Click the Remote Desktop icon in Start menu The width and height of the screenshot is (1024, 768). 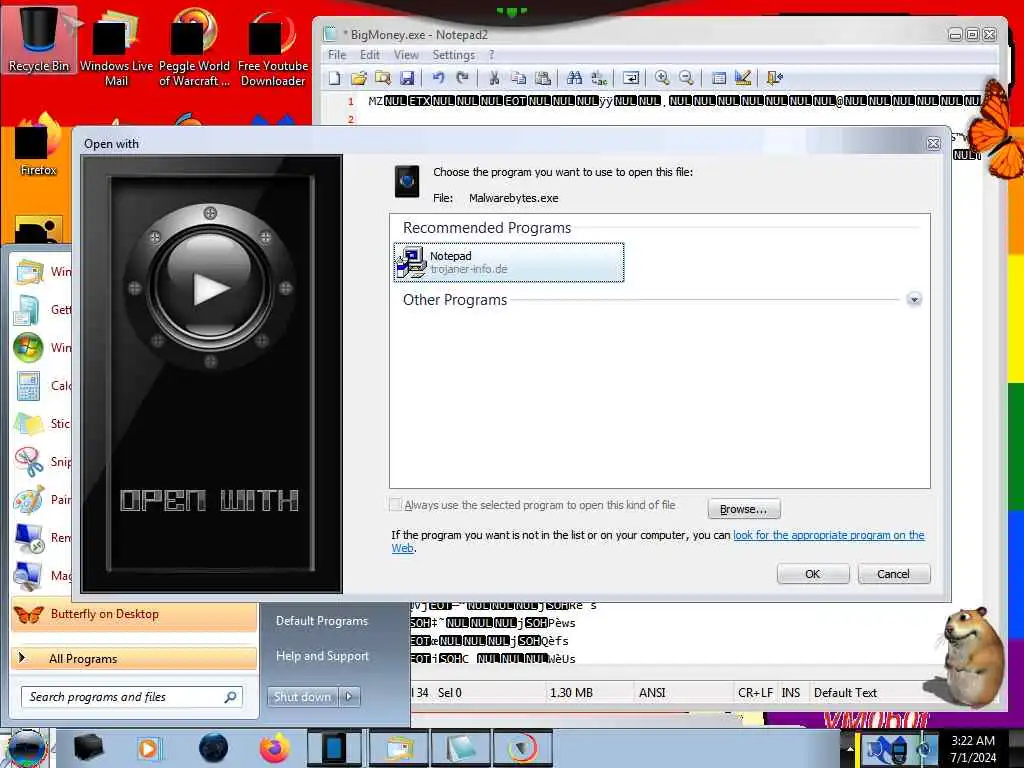[x=29, y=537]
